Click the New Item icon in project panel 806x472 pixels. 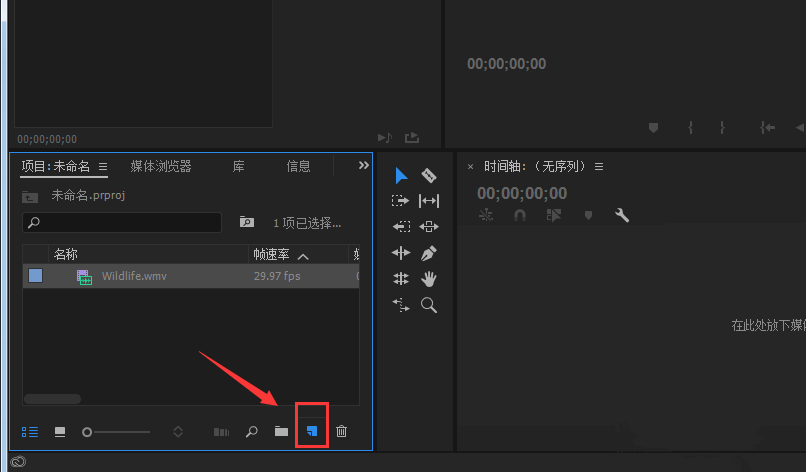click(x=312, y=431)
